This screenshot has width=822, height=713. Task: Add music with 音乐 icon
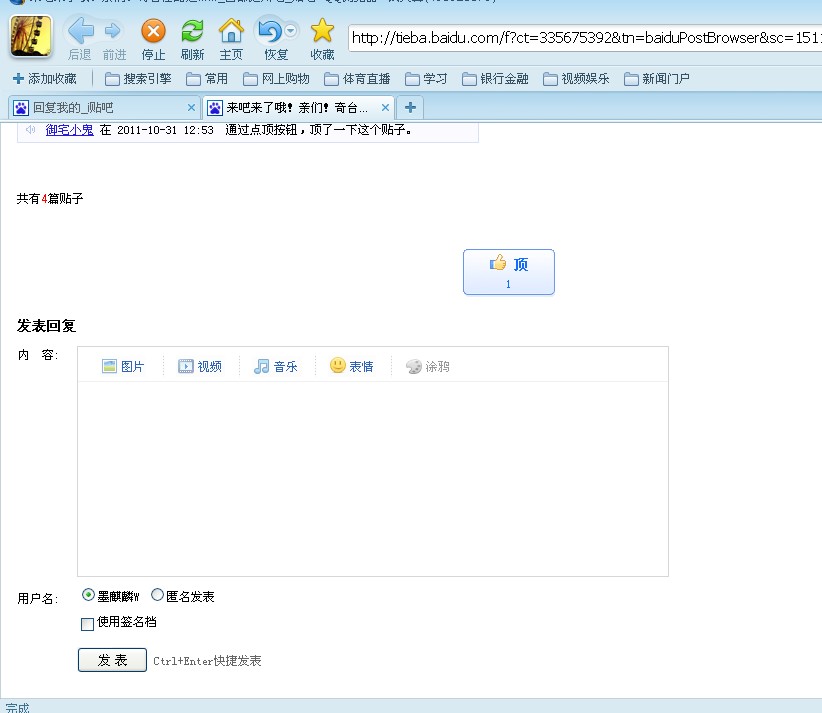275,366
